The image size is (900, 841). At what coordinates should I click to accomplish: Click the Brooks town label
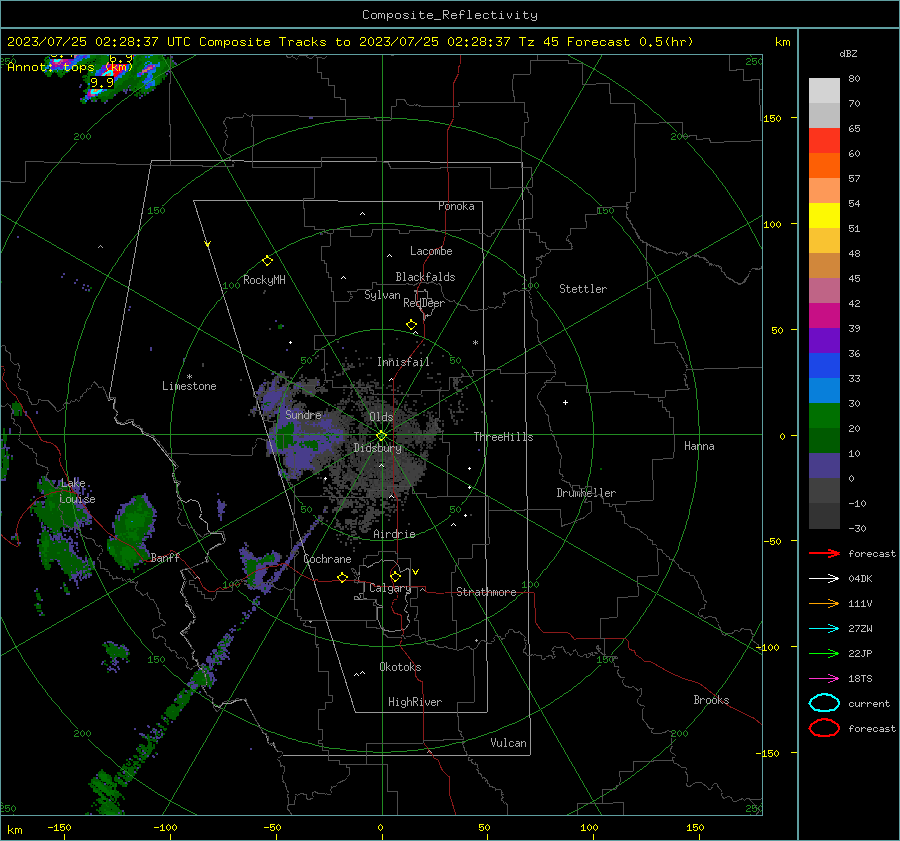coord(711,700)
